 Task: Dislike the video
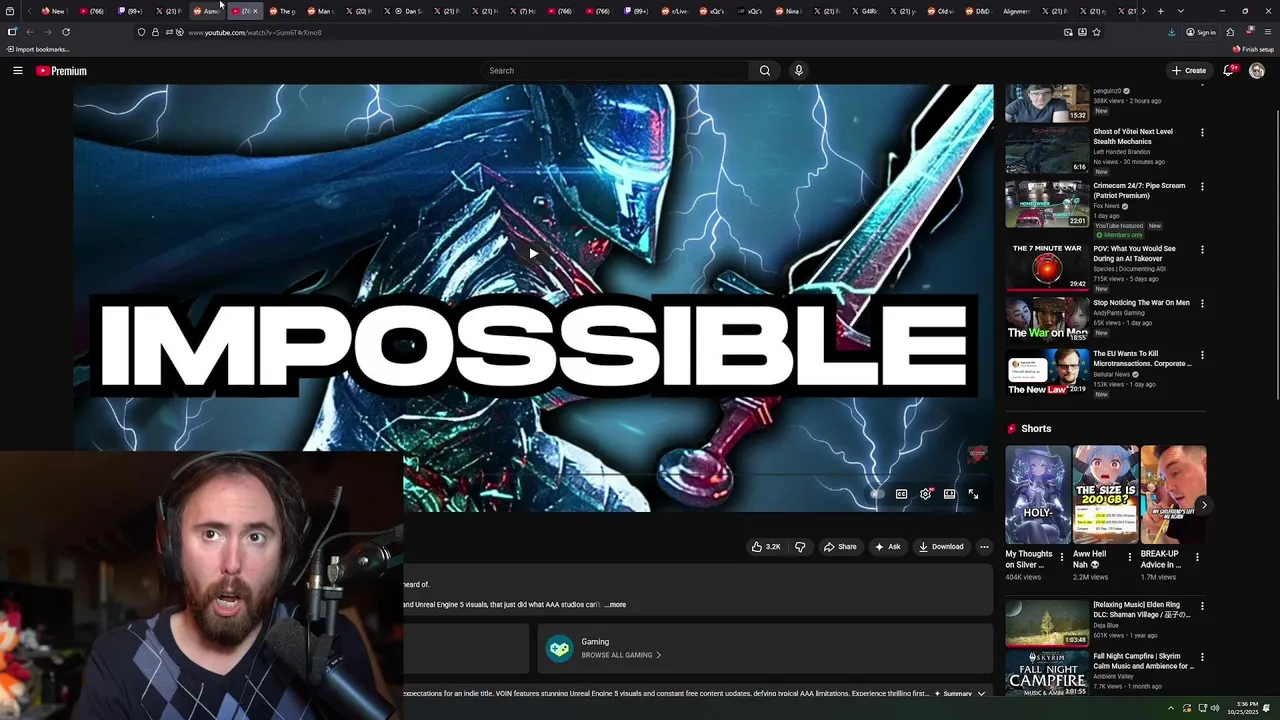pos(799,547)
